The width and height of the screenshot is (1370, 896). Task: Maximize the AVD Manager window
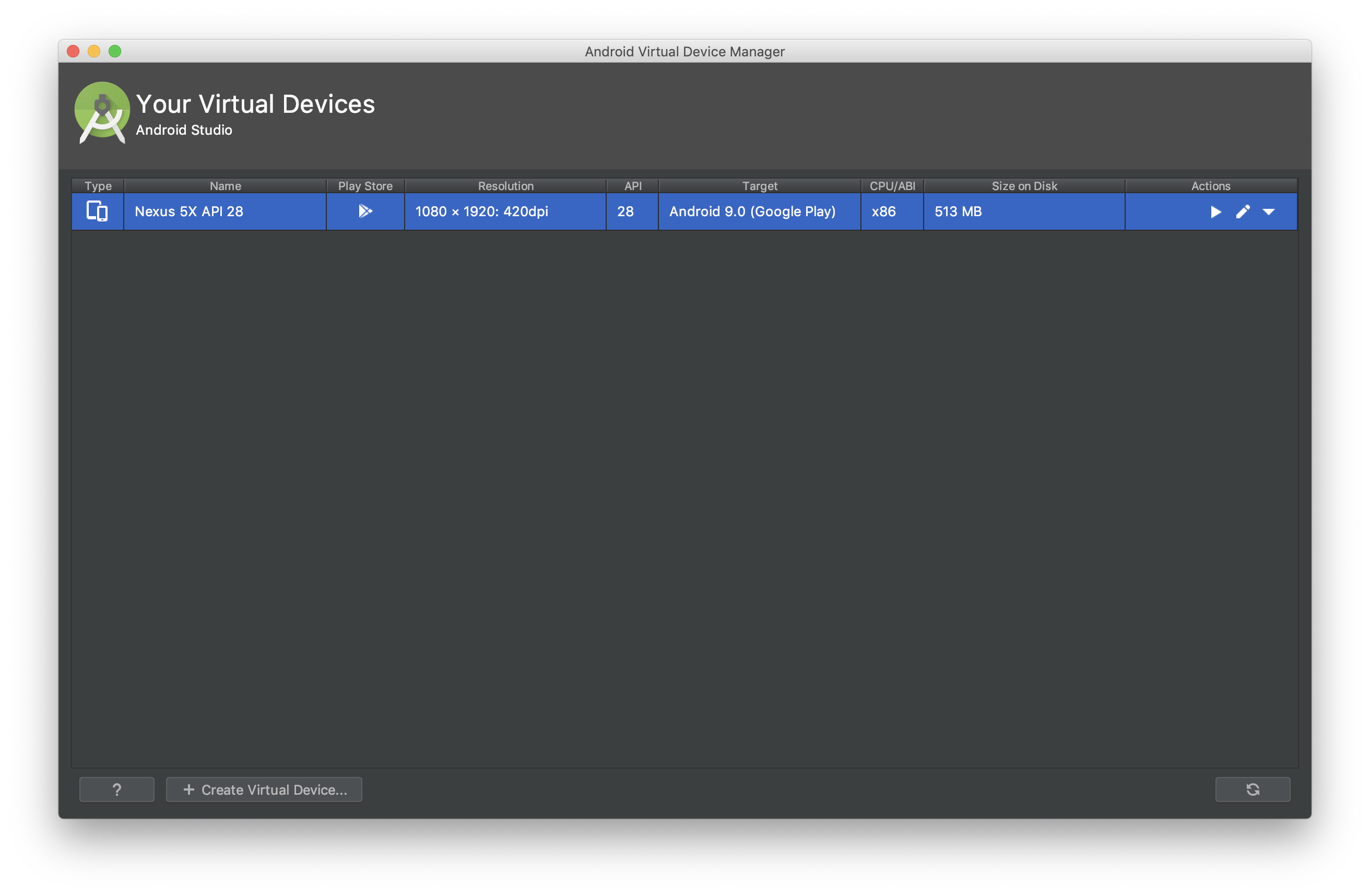pyautogui.click(x=115, y=51)
